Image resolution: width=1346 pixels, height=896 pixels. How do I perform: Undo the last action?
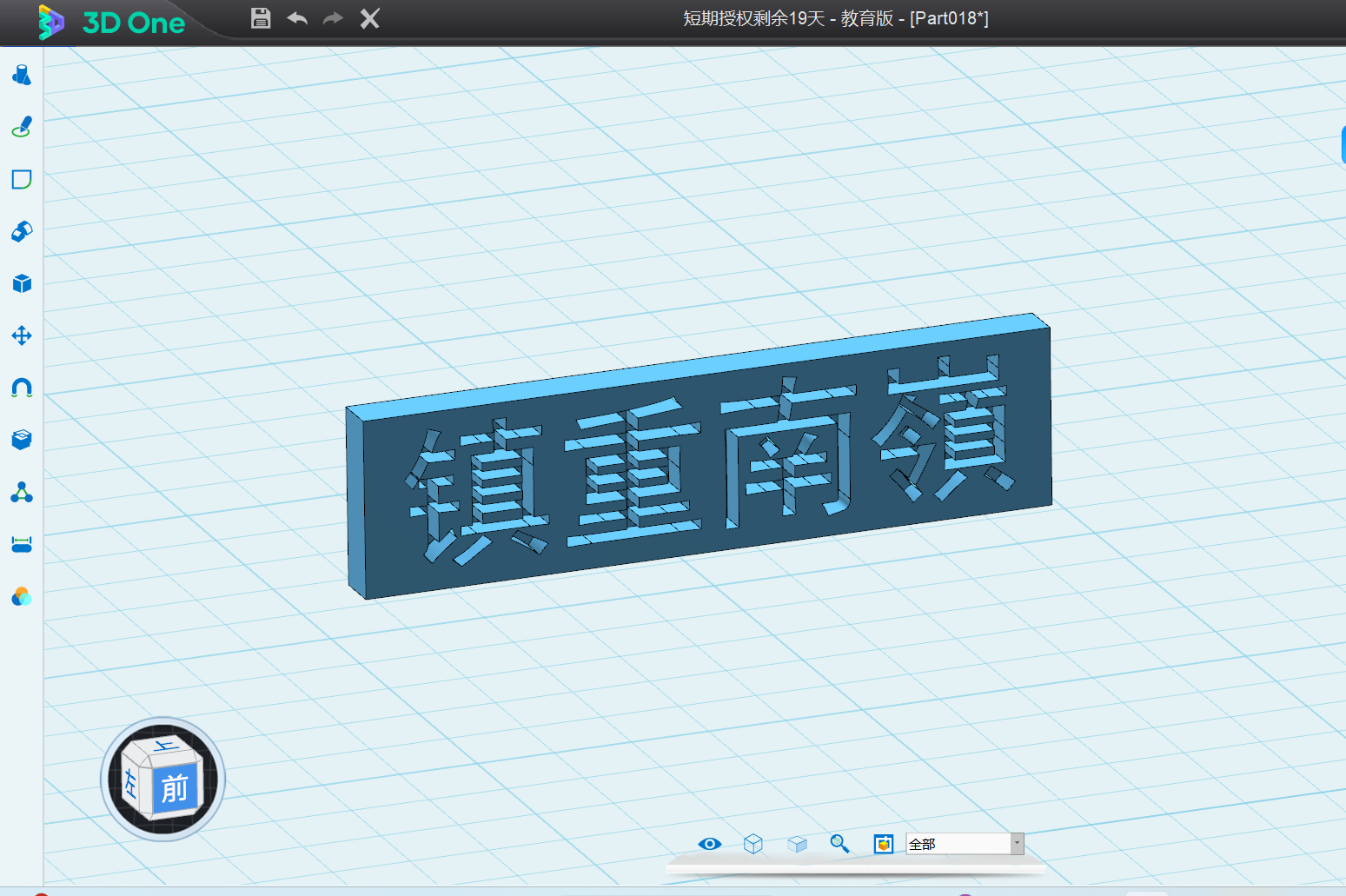[x=297, y=18]
